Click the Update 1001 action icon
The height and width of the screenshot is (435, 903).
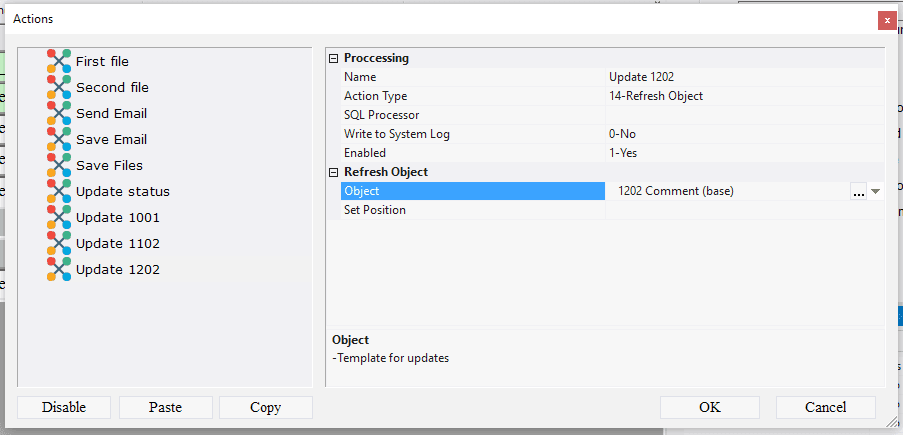tap(59, 217)
